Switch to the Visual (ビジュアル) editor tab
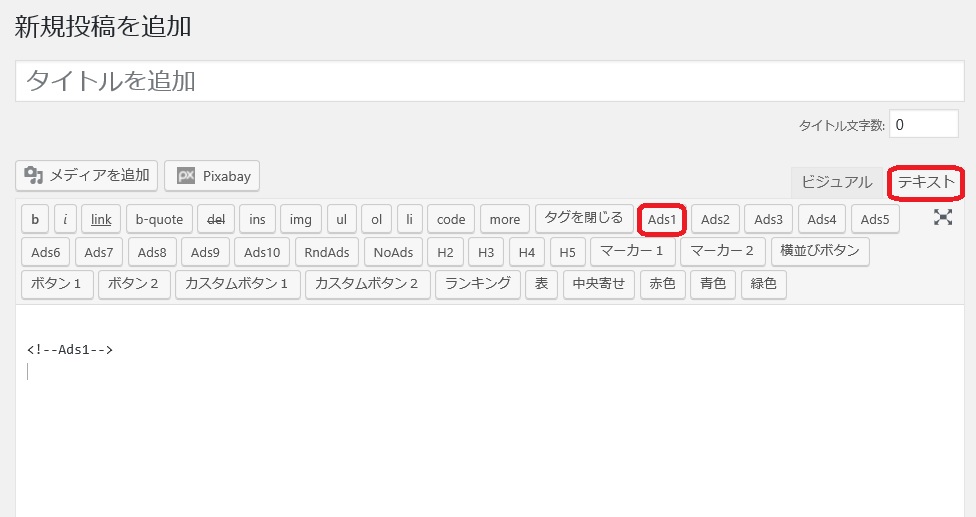The image size is (976, 517). (x=836, y=182)
